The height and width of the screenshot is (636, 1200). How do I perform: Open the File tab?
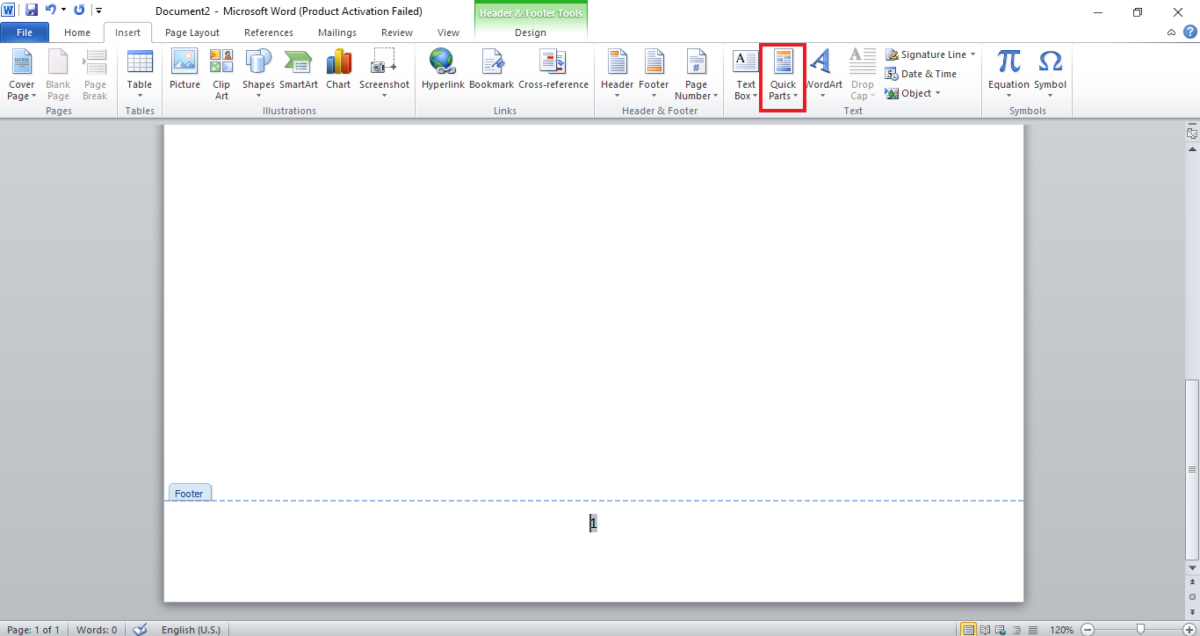25,32
